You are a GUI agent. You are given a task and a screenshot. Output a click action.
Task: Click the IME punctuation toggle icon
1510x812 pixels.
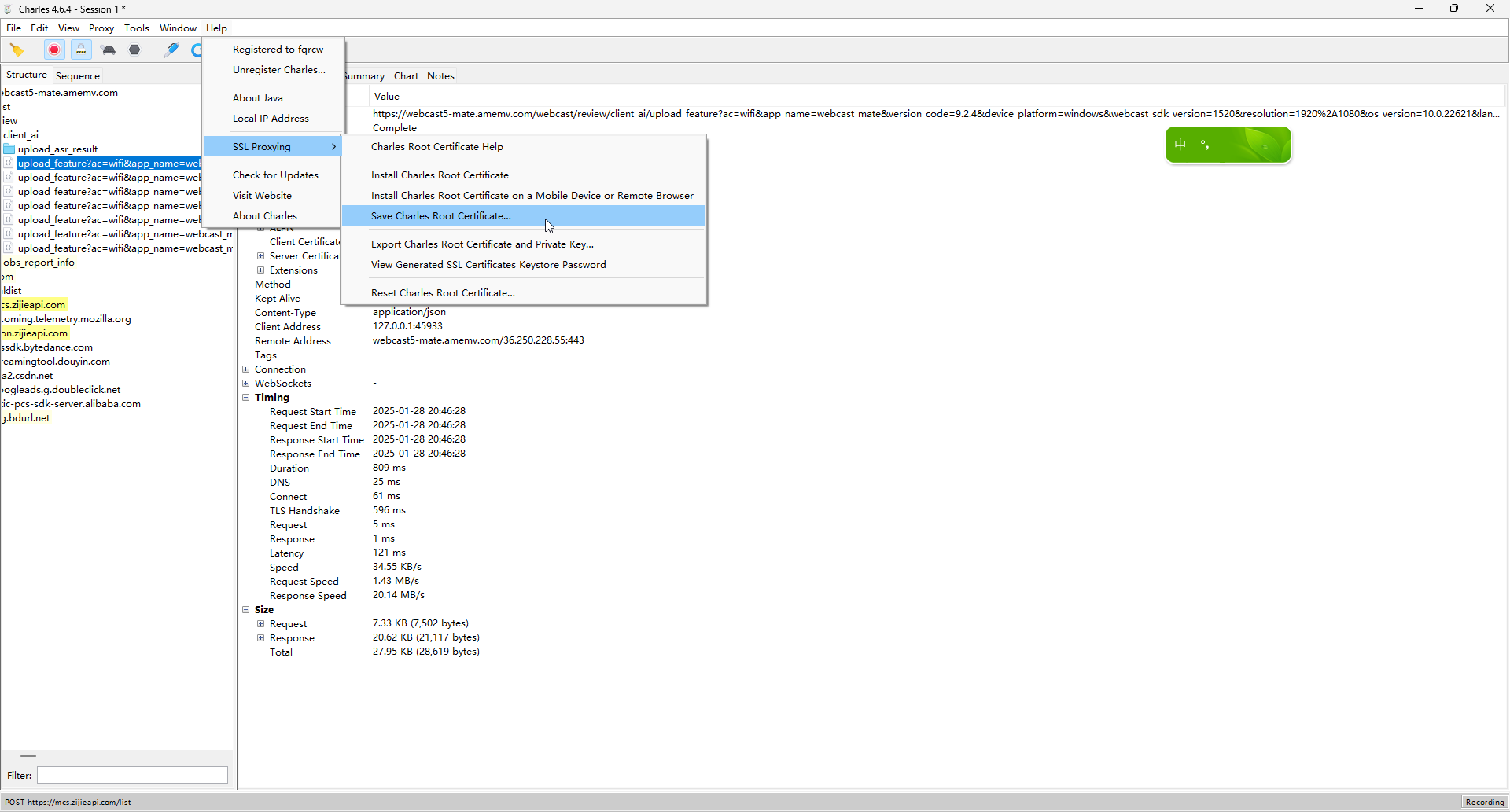pyautogui.click(x=1205, y=145)
